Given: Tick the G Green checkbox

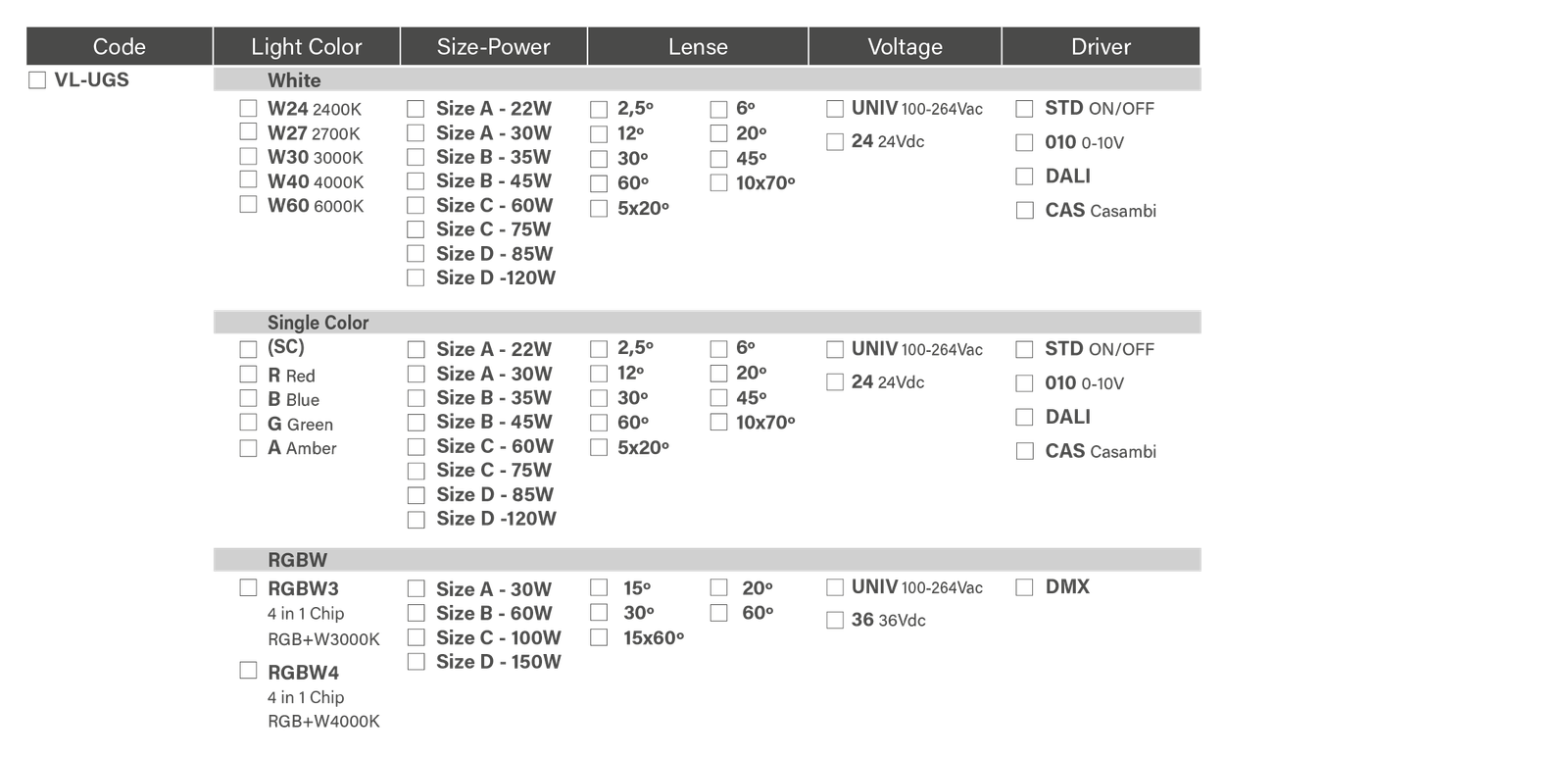Looking at the screenshot, I should coord(249,423).
